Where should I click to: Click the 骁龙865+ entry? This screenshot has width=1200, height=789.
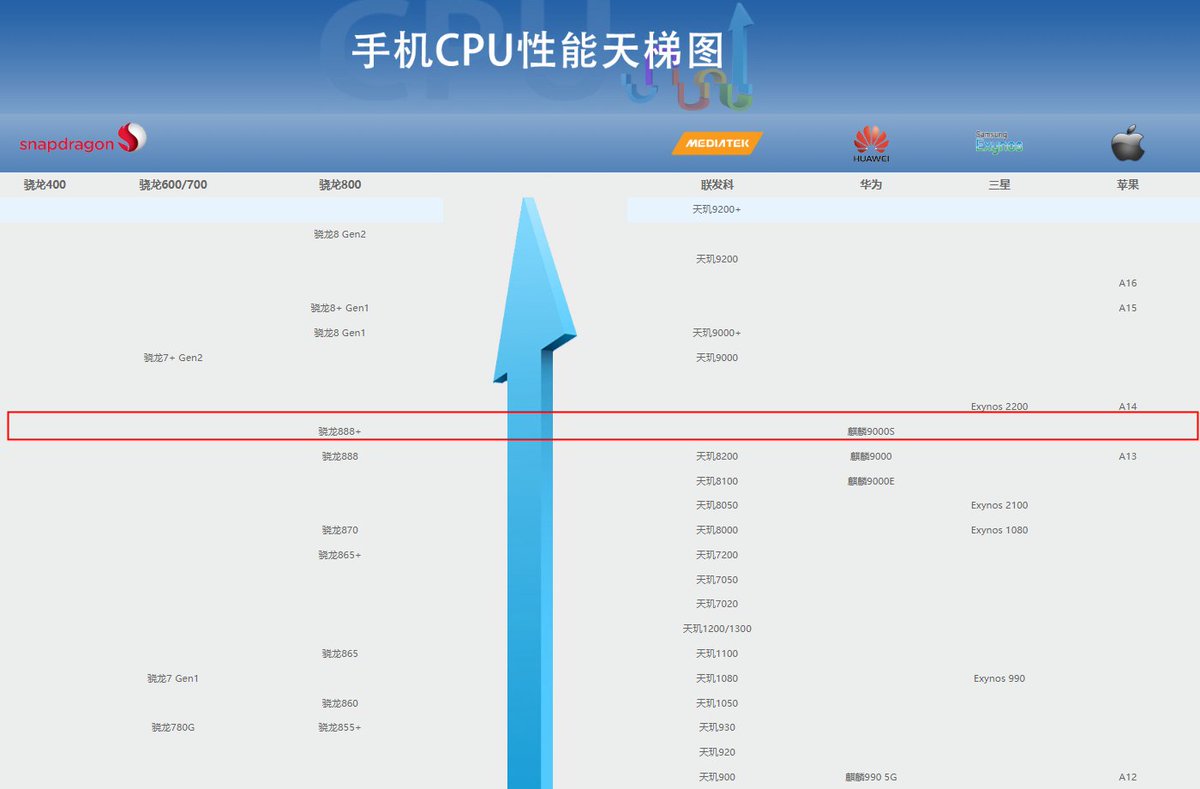340,556
